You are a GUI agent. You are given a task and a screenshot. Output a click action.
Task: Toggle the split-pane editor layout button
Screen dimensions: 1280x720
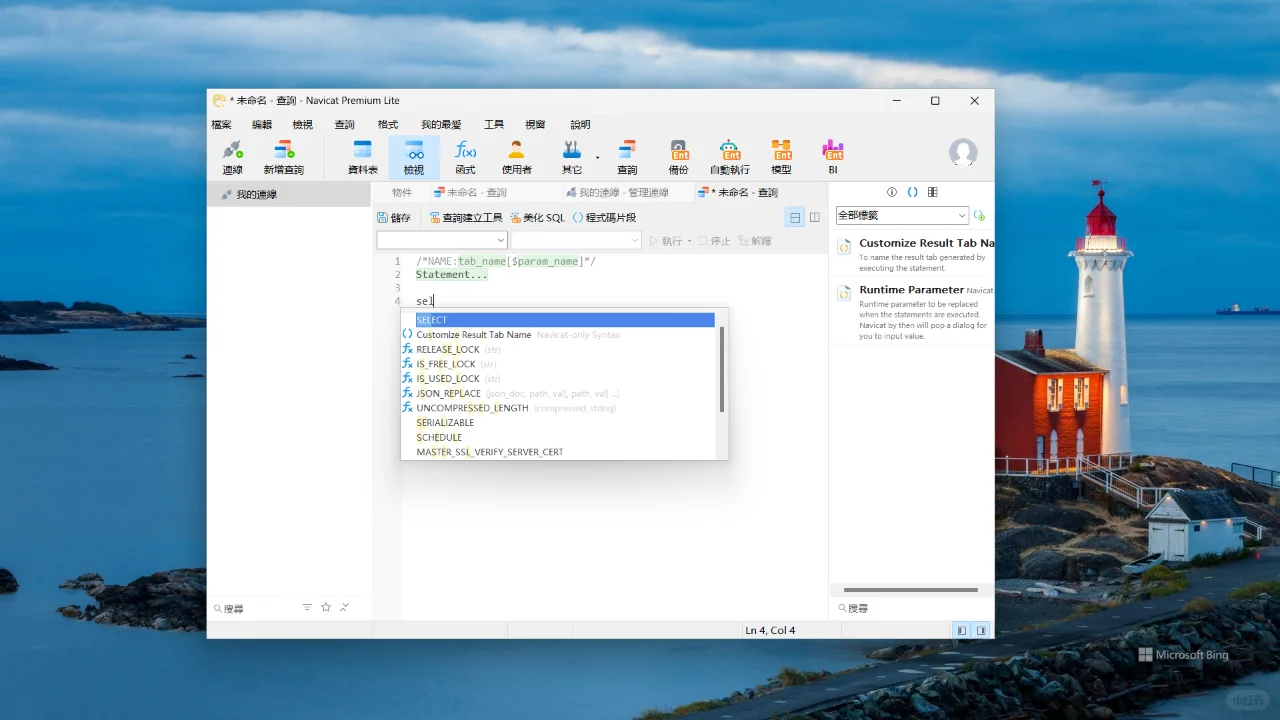[x=815, y=217]
